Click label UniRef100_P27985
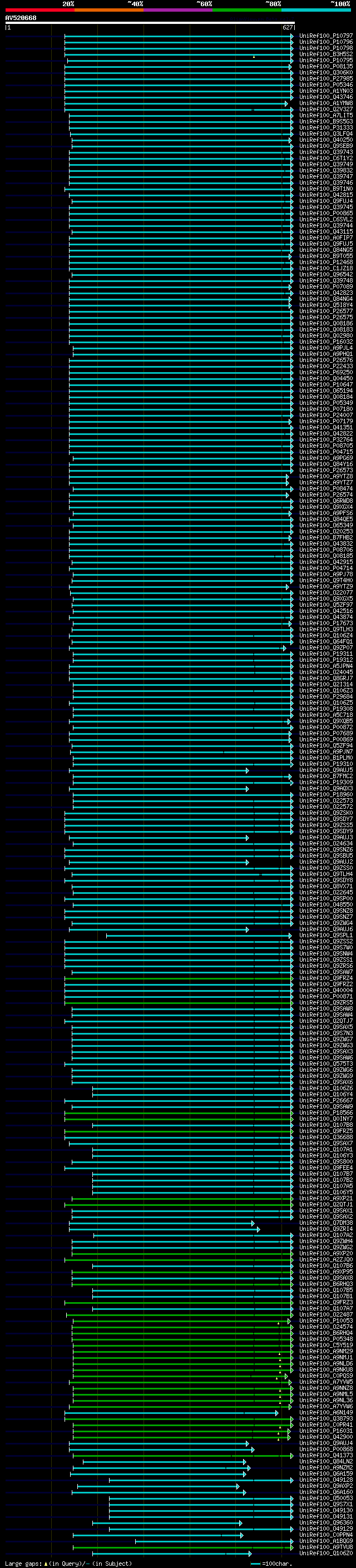Viewport: 356px width, 1568px height. 326,78
